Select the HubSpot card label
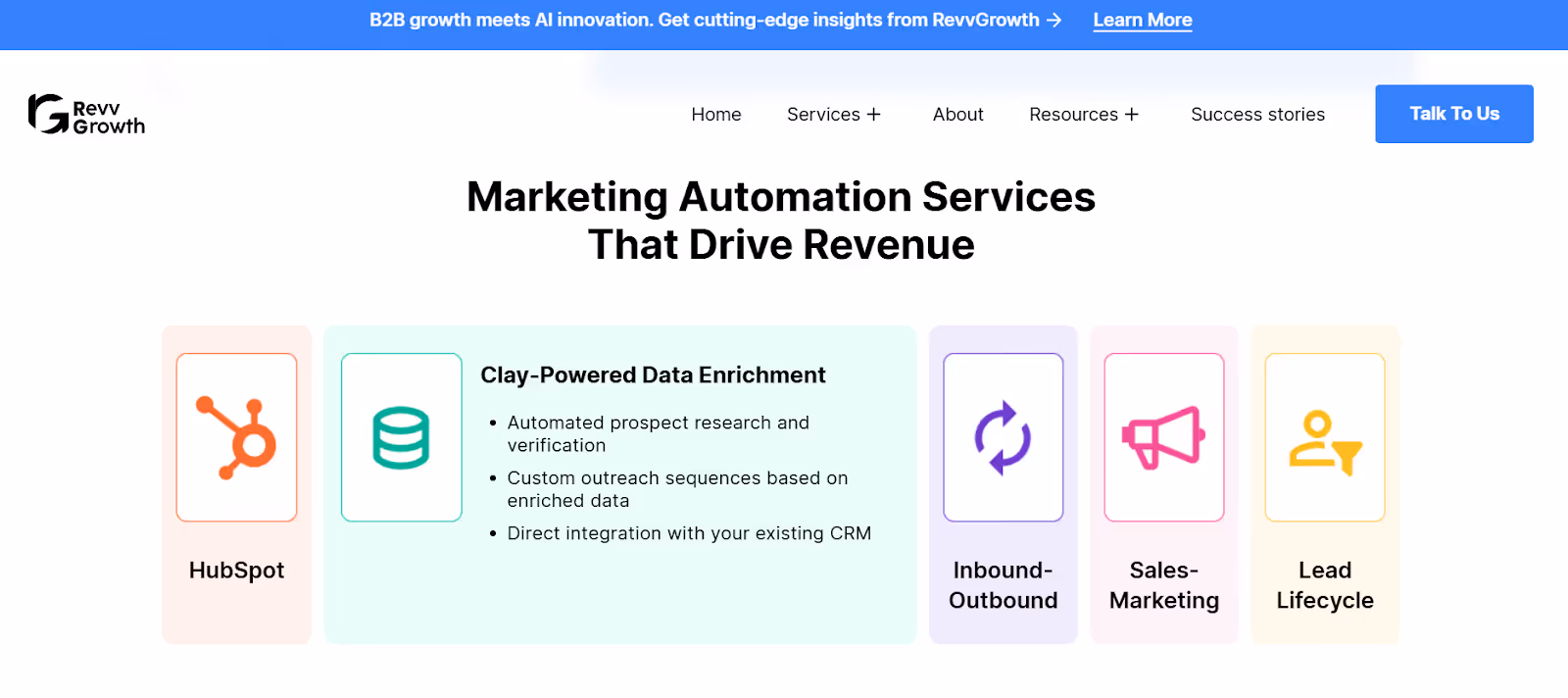The width and height of the screenshot is (1568, 698). tap(236, 571)
